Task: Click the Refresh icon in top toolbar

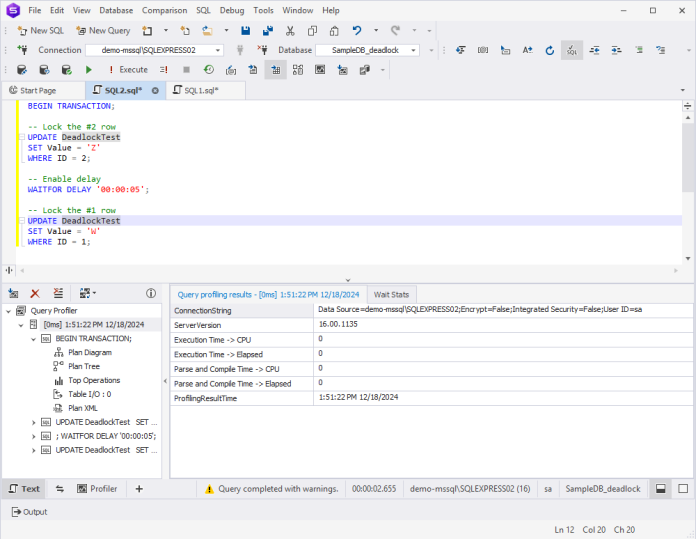Action: click(550, 50)
